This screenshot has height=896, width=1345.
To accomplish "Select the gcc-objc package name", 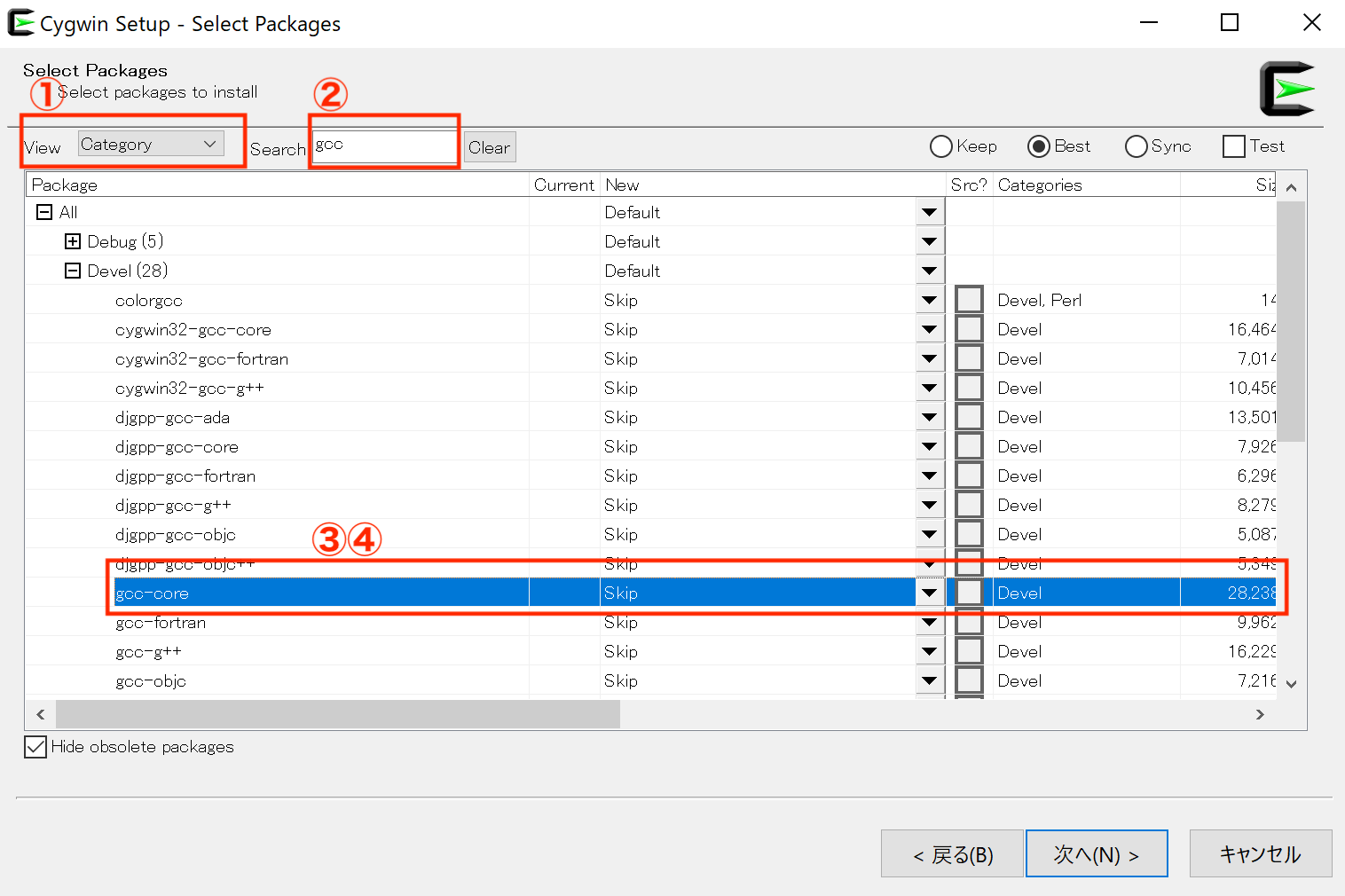I will click(x=151, y=680).
